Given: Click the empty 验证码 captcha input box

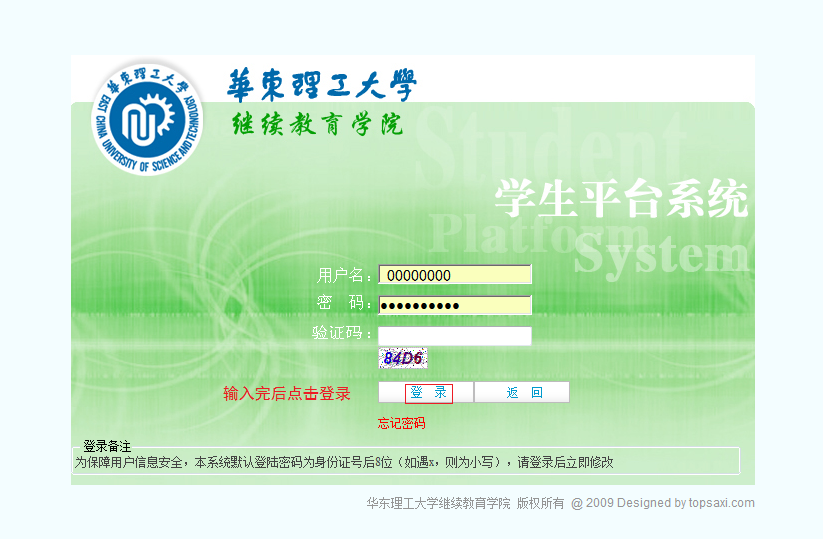Looking at the screenshot, I should [455, 336].
